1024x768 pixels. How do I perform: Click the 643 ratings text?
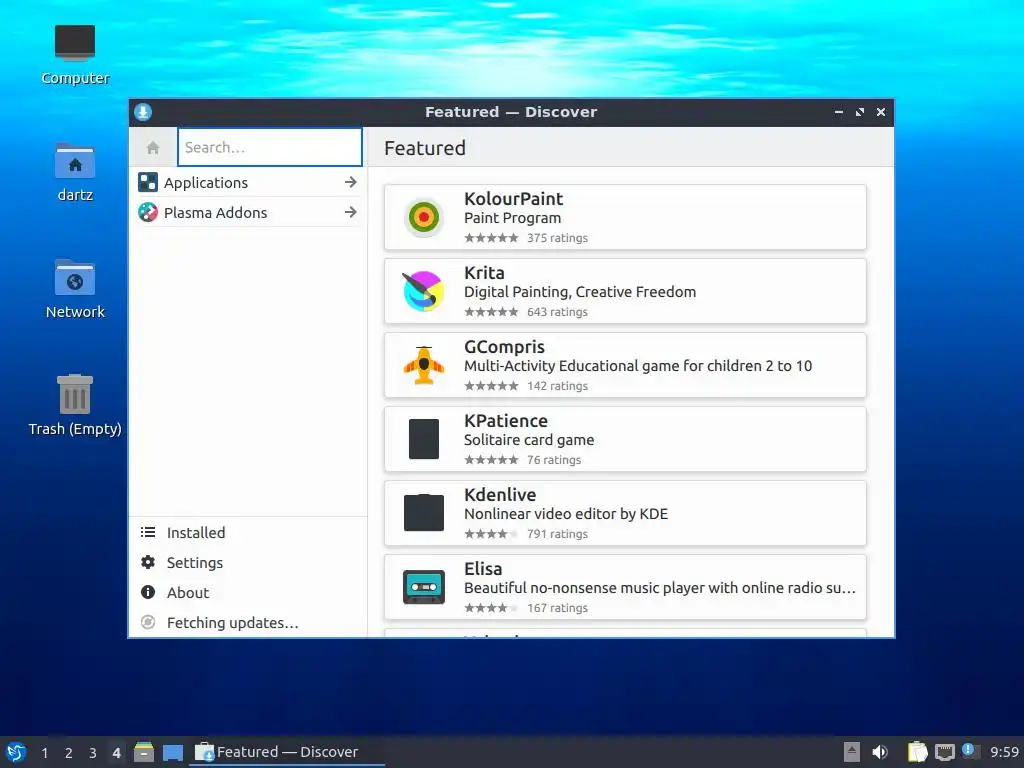point(557,312)
